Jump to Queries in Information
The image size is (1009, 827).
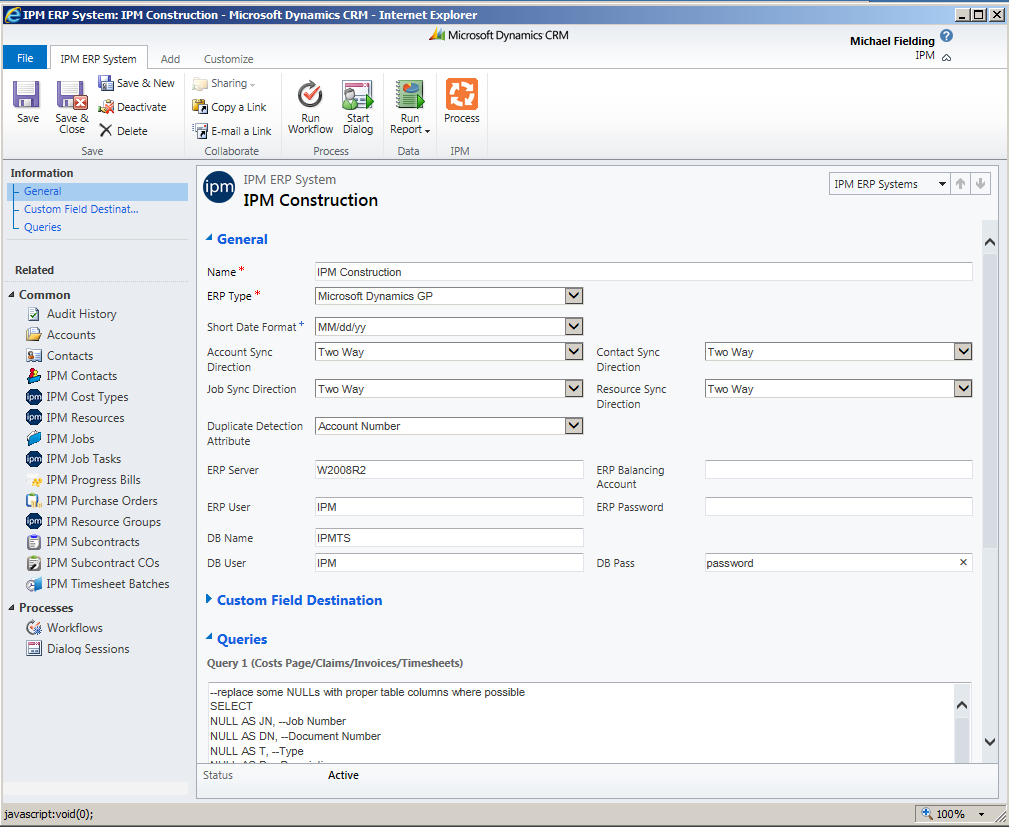point(42,227)
